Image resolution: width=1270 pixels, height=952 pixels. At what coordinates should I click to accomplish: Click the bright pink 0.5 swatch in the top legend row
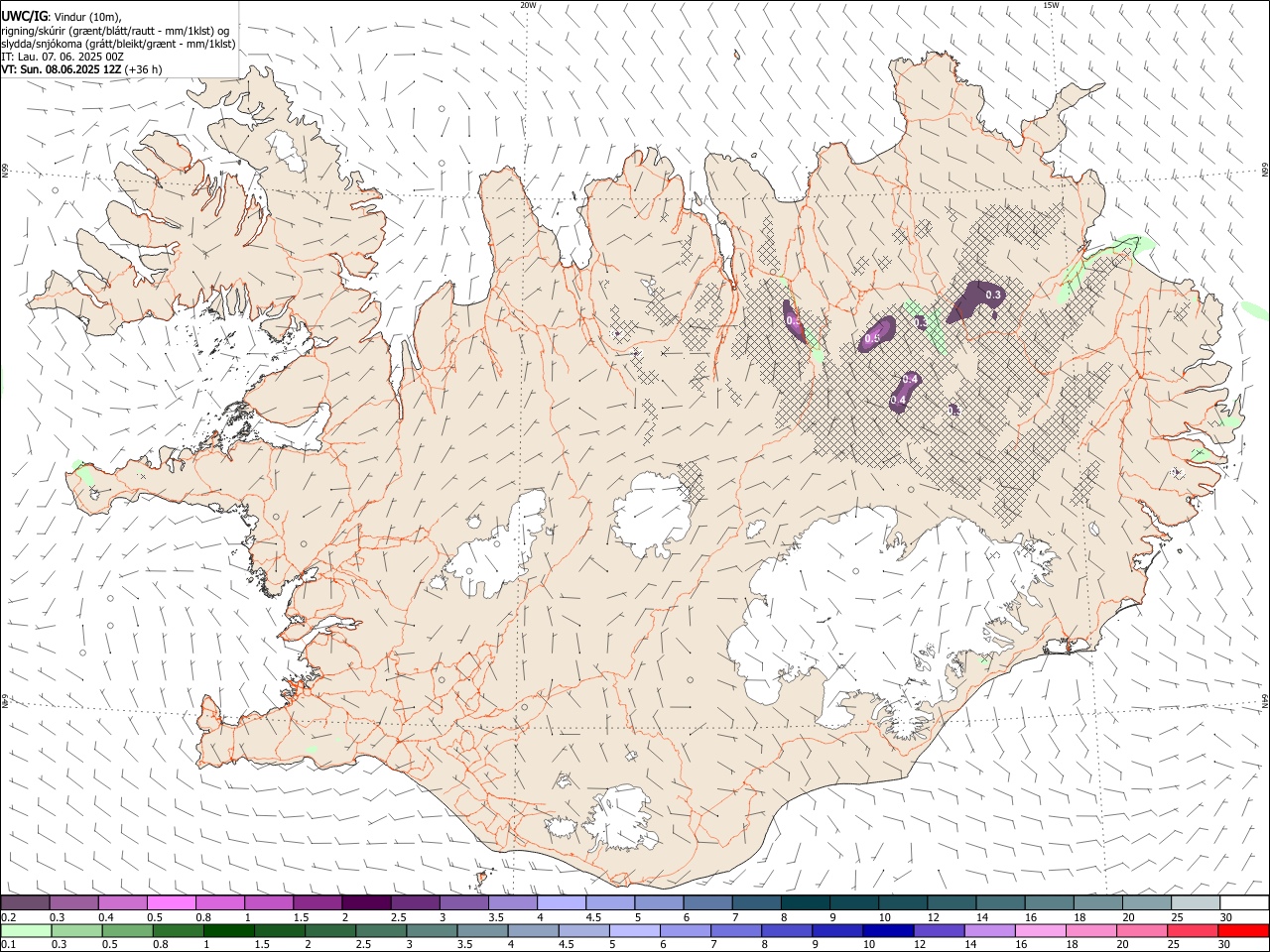tap(171, 903)
